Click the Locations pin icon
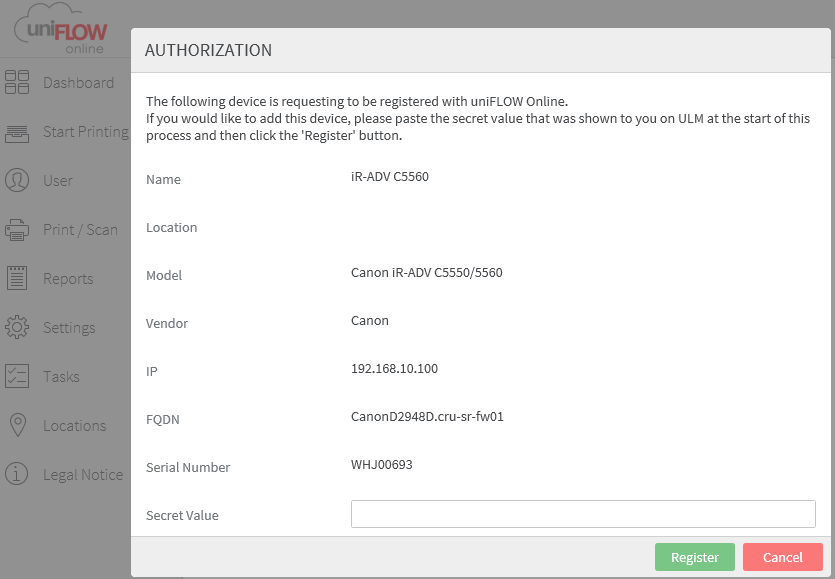835x579 pixels. pyautogui.click(x=17, y=426)
